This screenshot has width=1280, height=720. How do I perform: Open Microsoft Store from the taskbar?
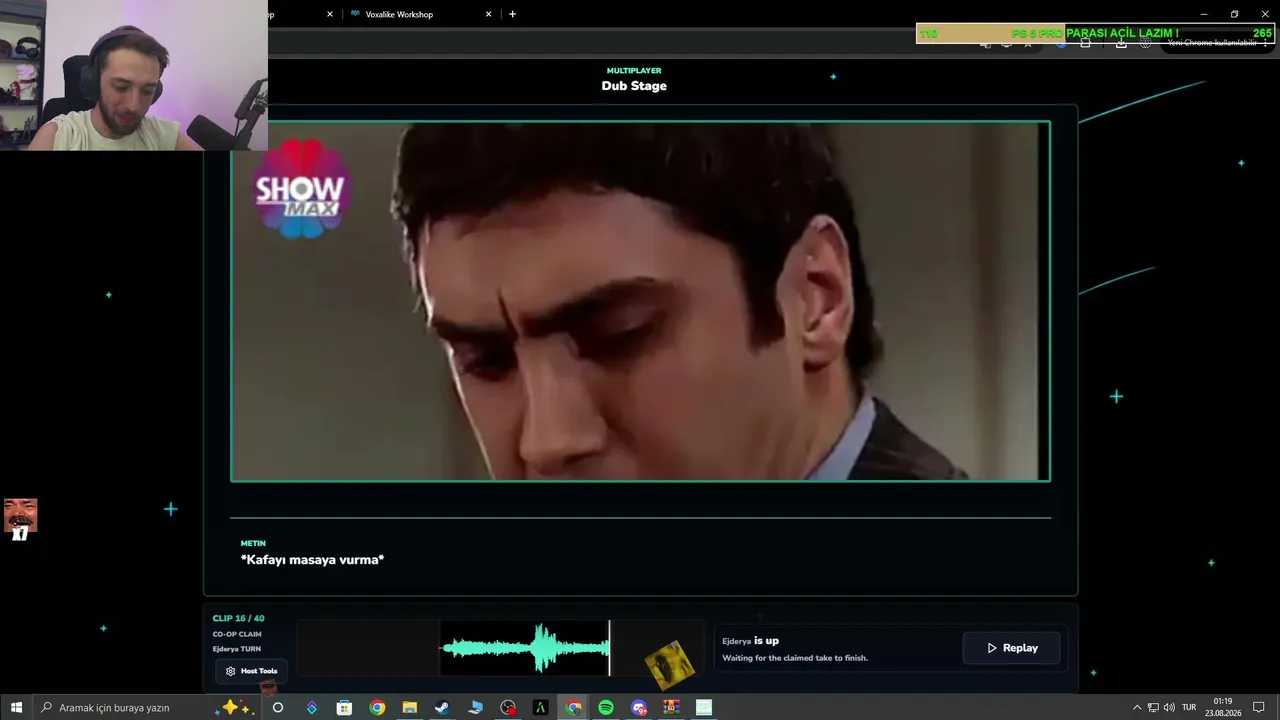(x=344, y=707)
